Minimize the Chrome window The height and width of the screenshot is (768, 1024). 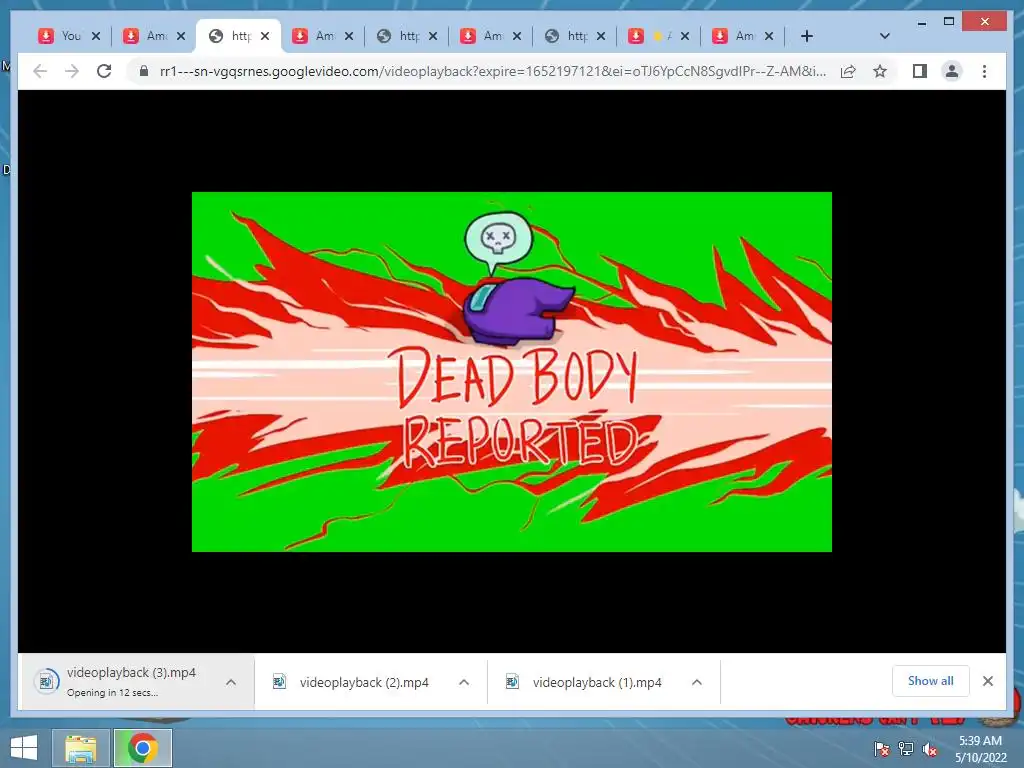(x=921, y=22)
